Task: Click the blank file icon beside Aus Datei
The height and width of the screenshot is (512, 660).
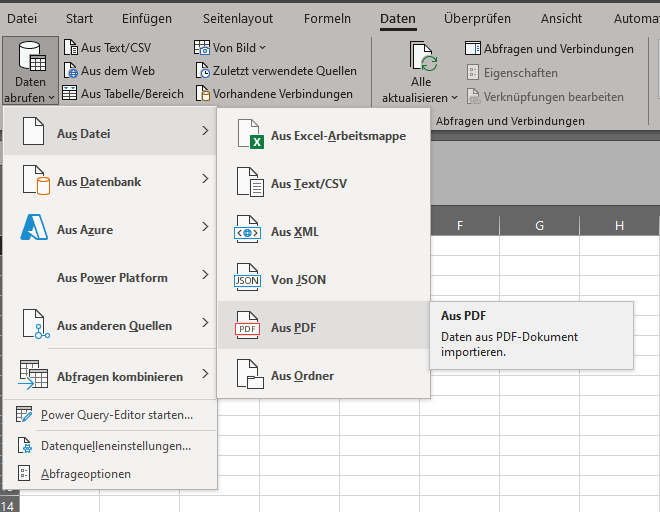Action: [x=33, y=131]
